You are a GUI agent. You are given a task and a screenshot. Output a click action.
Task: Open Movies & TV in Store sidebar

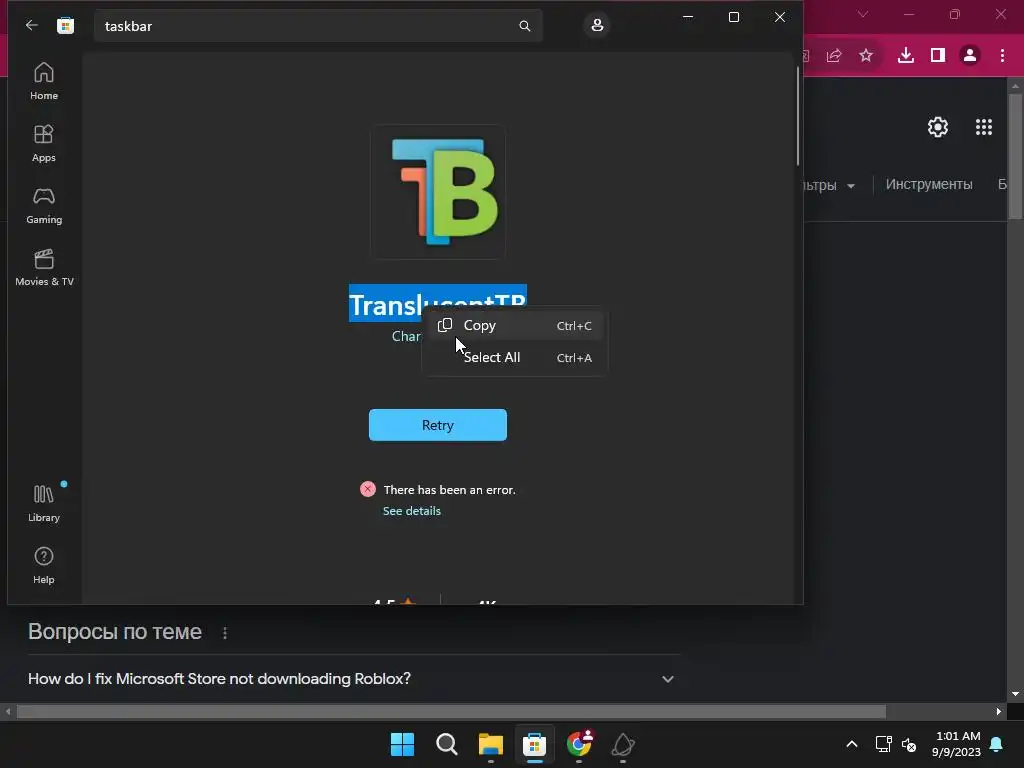coord(44,267)
